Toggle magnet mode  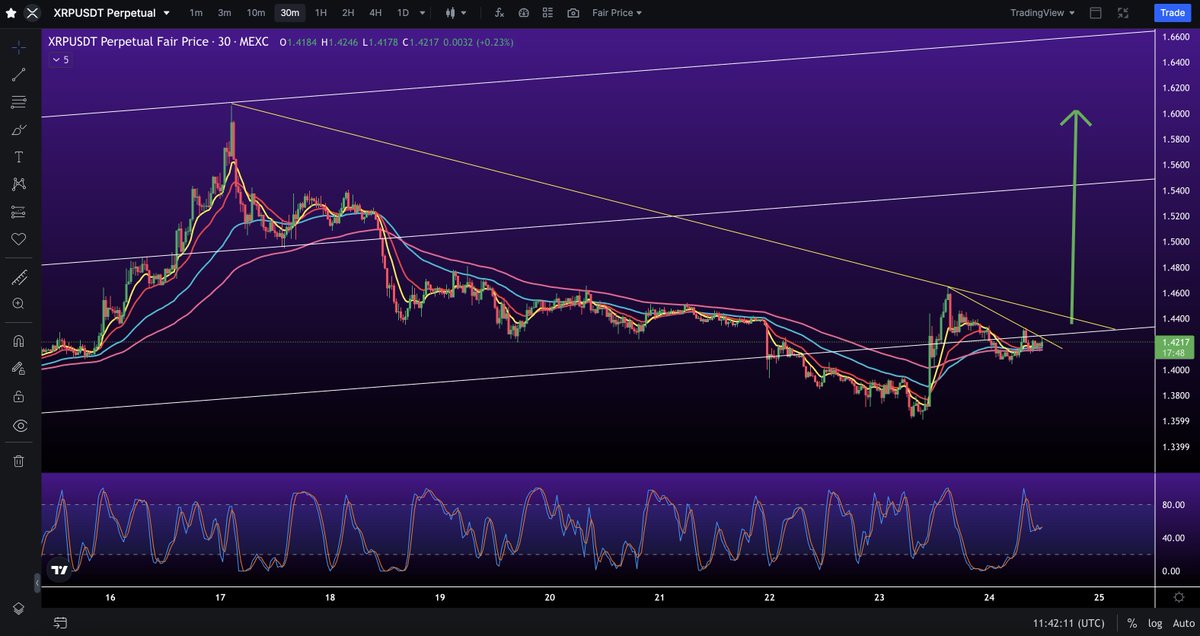[x=18, y=341]
